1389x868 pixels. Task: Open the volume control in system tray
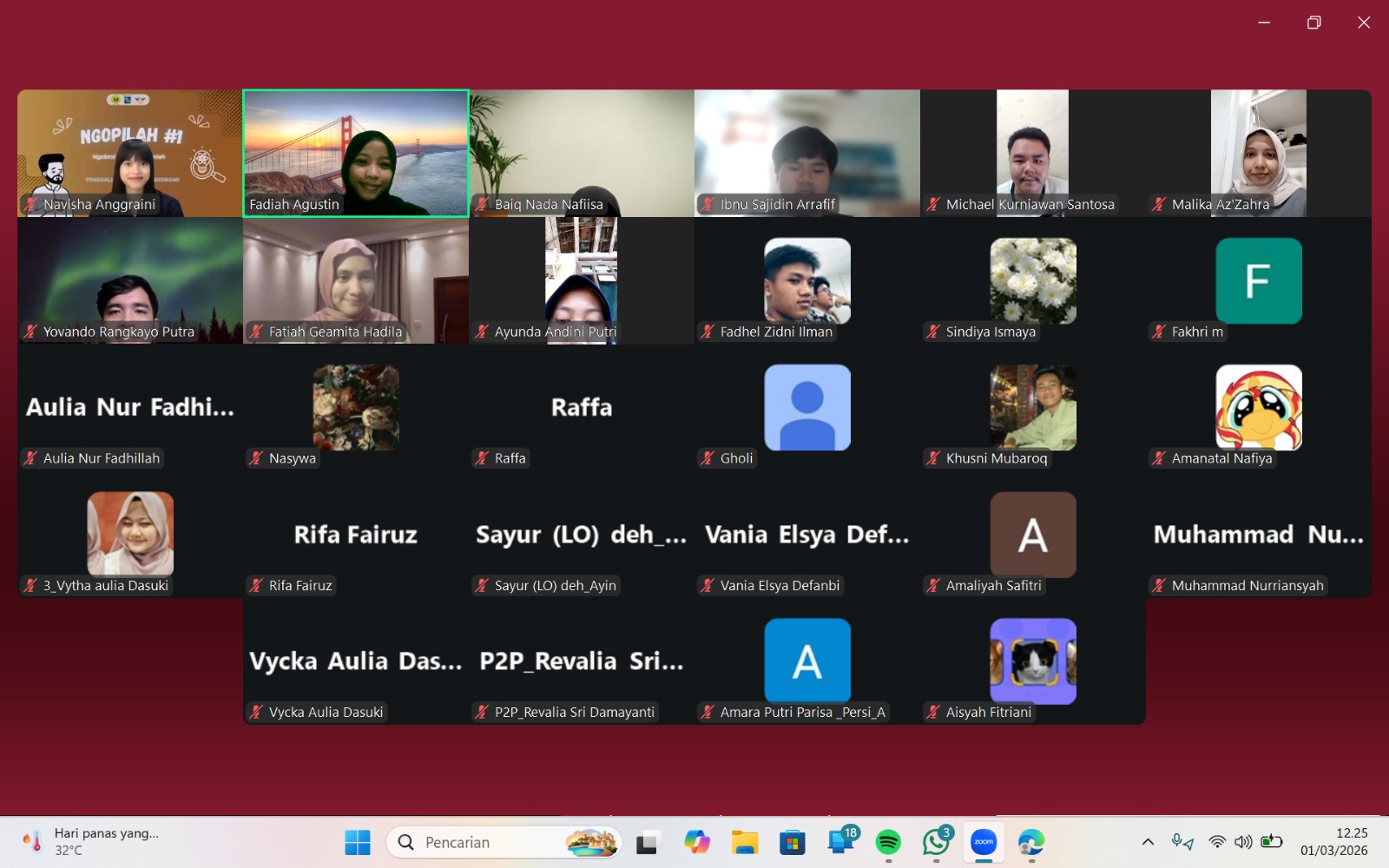(x=1243, y=842)
